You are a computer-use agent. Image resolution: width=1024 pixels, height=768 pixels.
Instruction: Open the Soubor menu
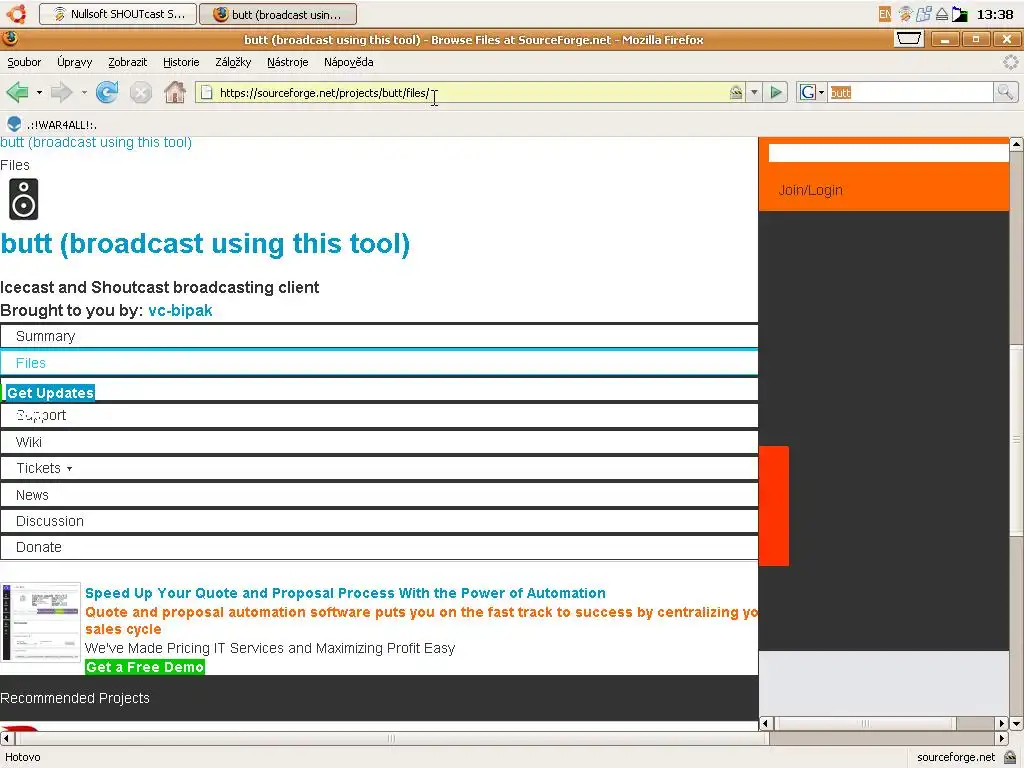tap(24, 62)
